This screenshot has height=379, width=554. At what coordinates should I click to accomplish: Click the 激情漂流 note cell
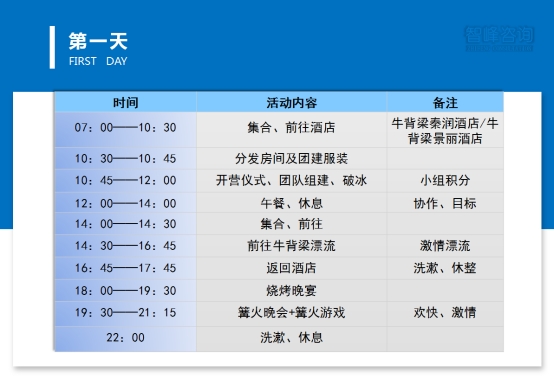(x=445, y=246)
